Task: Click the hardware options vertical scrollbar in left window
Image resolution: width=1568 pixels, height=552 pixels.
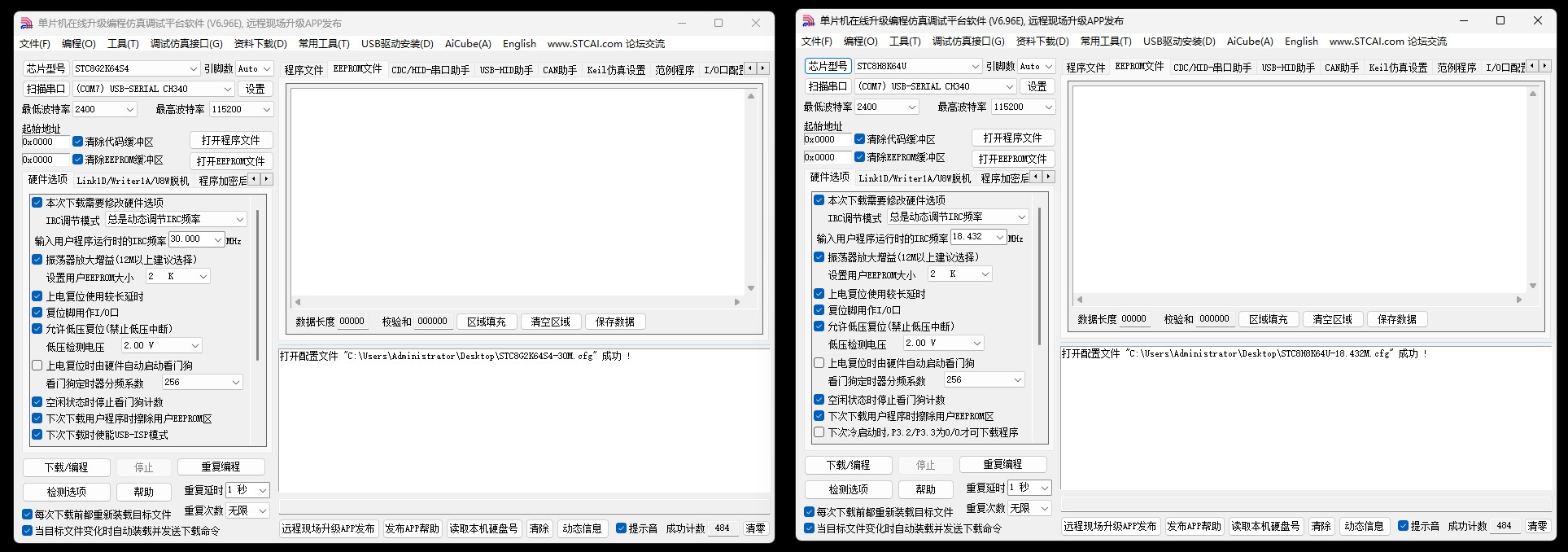Action: (258, 285)
